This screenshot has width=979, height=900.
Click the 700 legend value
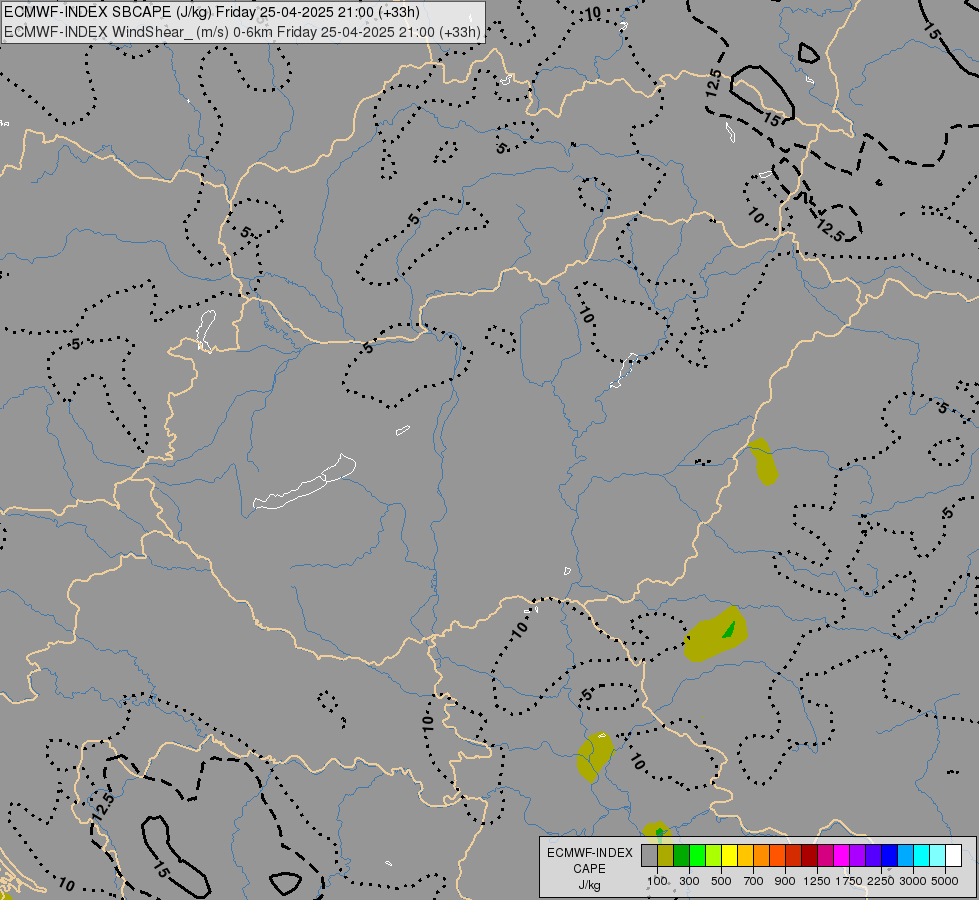pos(754,881)
